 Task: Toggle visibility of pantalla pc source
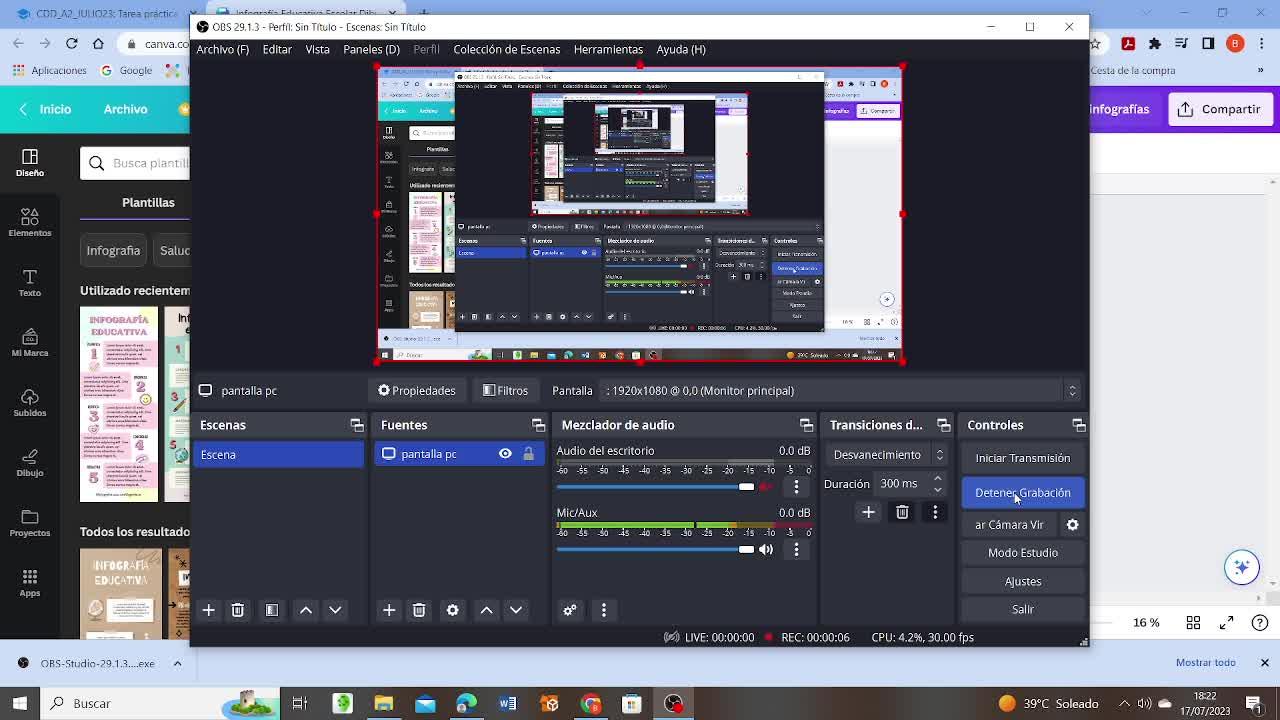505,454
